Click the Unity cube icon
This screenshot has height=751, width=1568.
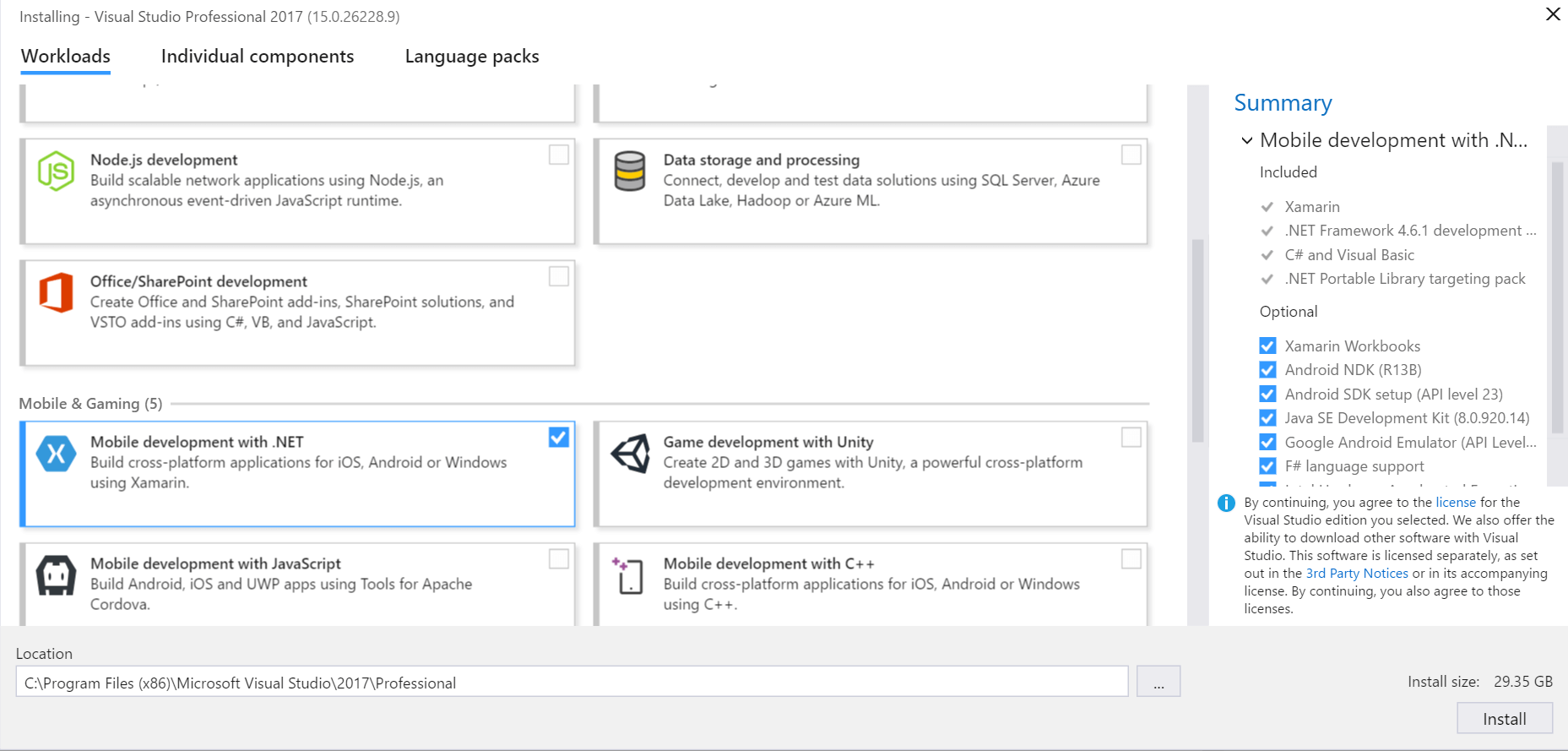point(631,454)
